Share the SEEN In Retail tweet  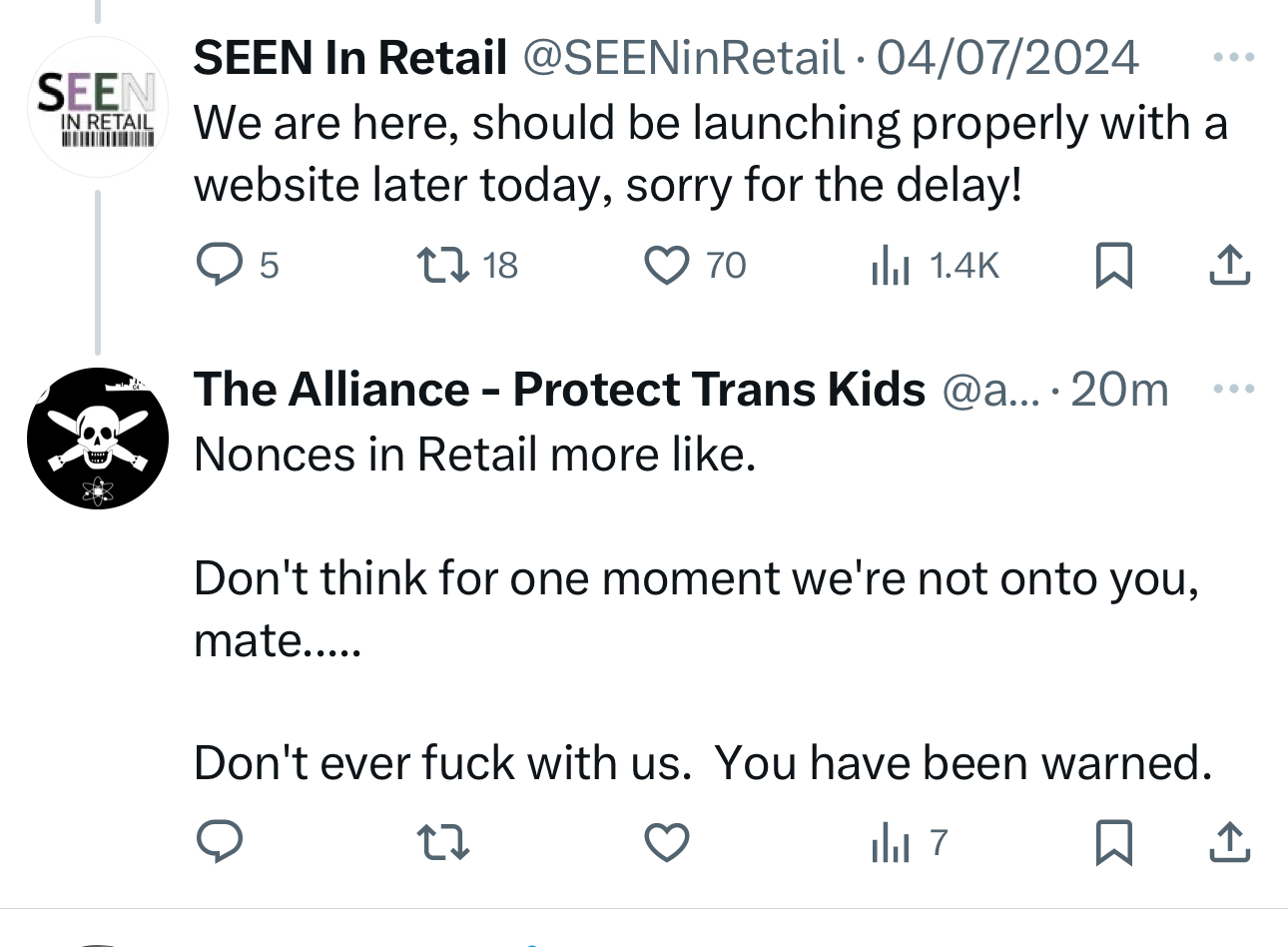[1229, 266]
